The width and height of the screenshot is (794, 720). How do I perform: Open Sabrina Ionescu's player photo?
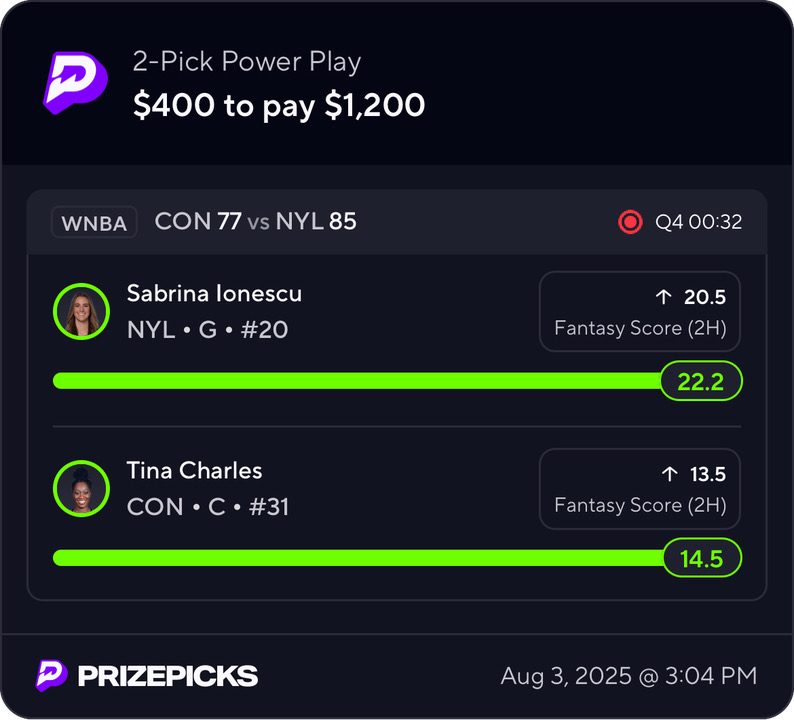82,311
